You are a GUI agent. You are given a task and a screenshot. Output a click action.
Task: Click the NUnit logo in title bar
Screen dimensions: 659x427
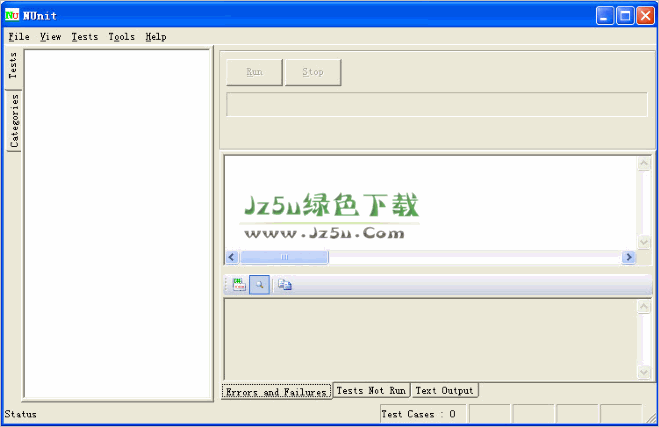[x=12, y=15]
